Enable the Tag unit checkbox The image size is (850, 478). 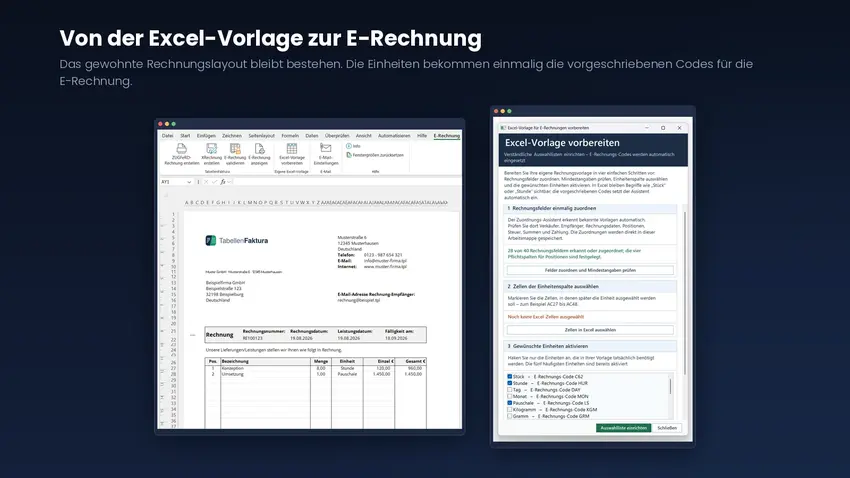(510, 390)
